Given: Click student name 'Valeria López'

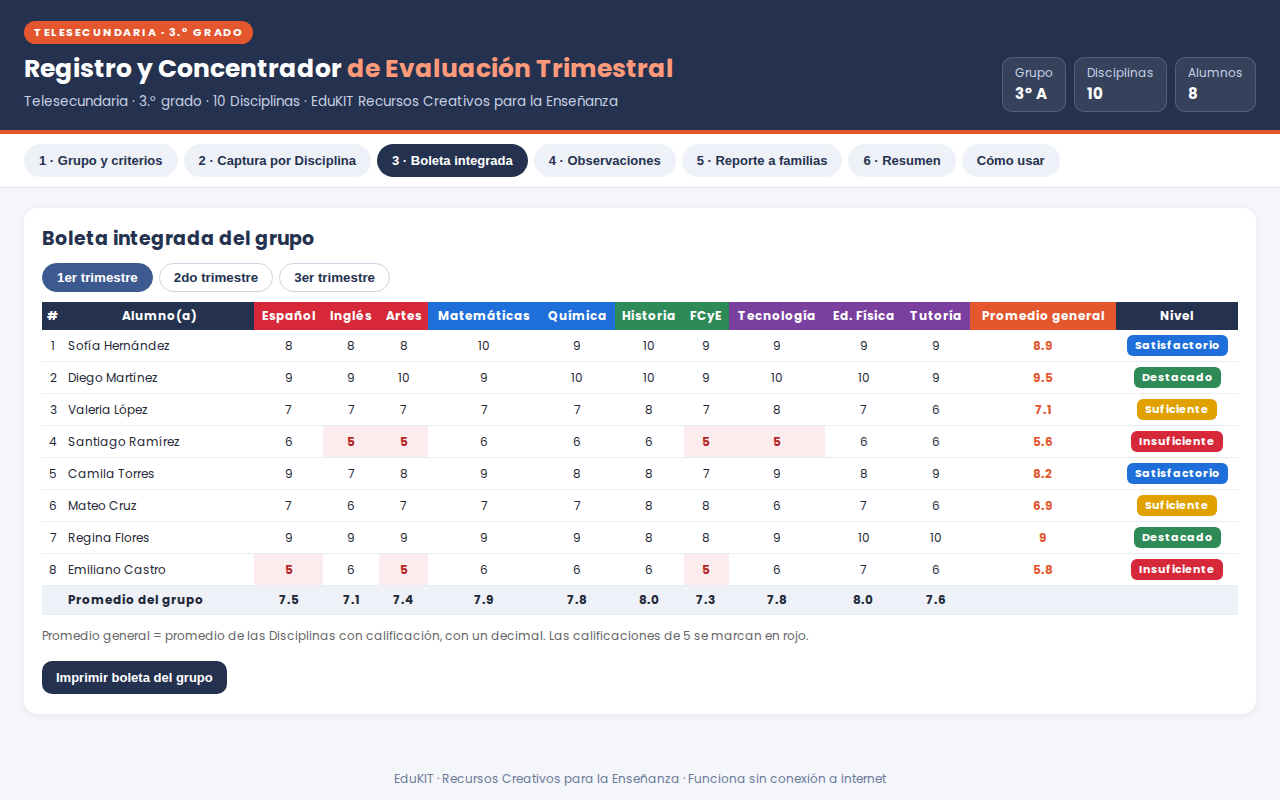Looking at the screenshot, I should pos(108,410).
